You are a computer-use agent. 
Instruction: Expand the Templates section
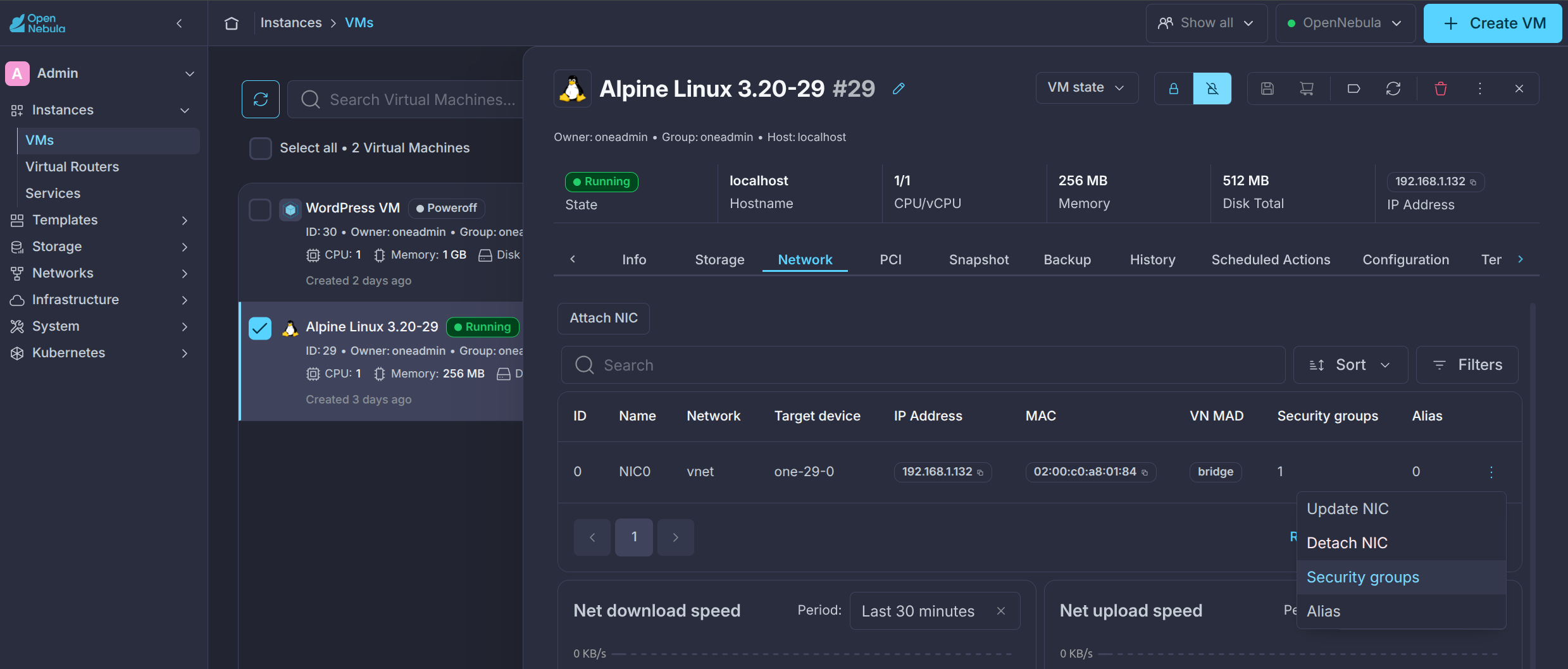184,220
